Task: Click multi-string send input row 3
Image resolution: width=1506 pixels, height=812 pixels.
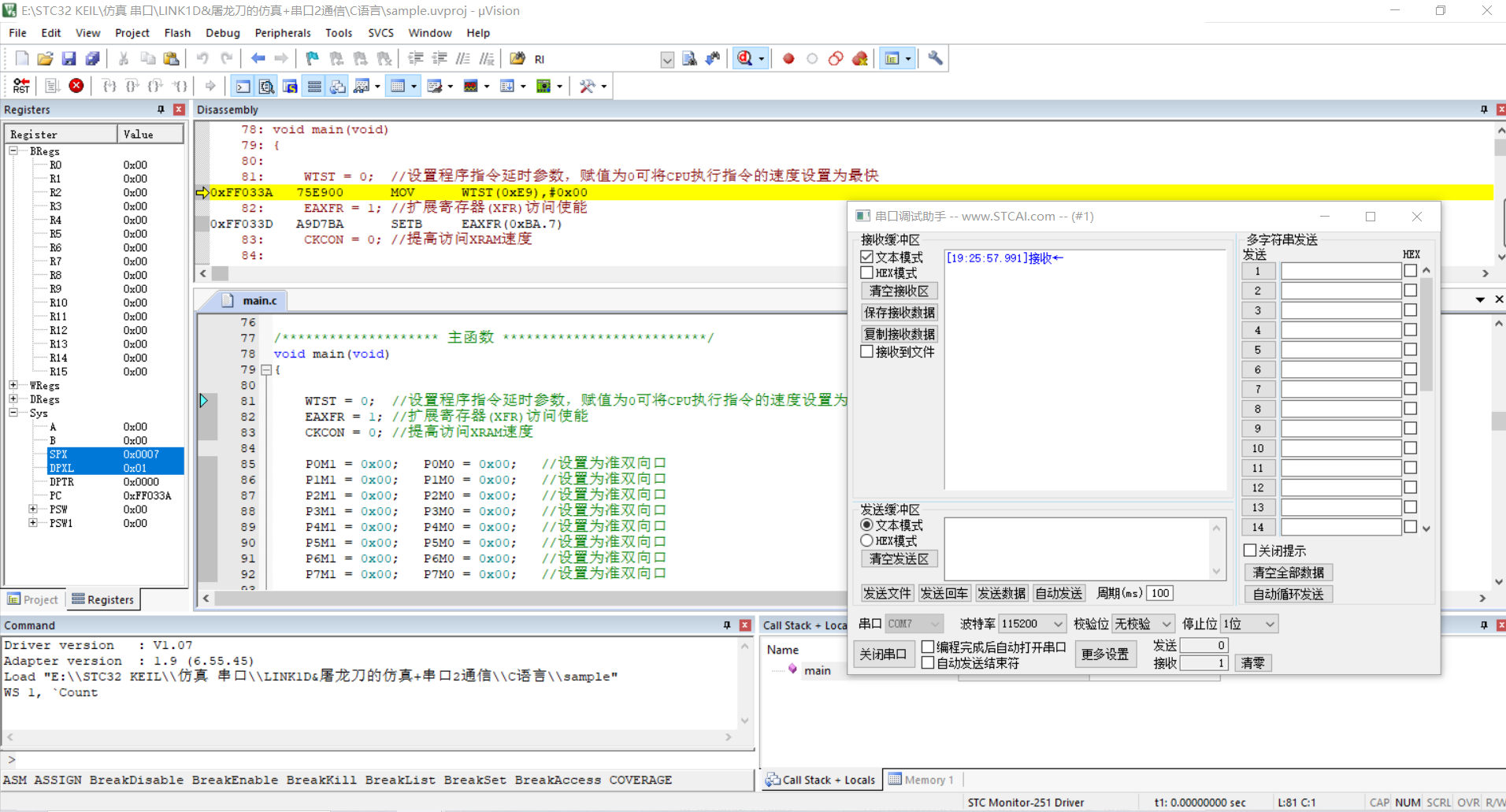Action: coord(1341,310)
